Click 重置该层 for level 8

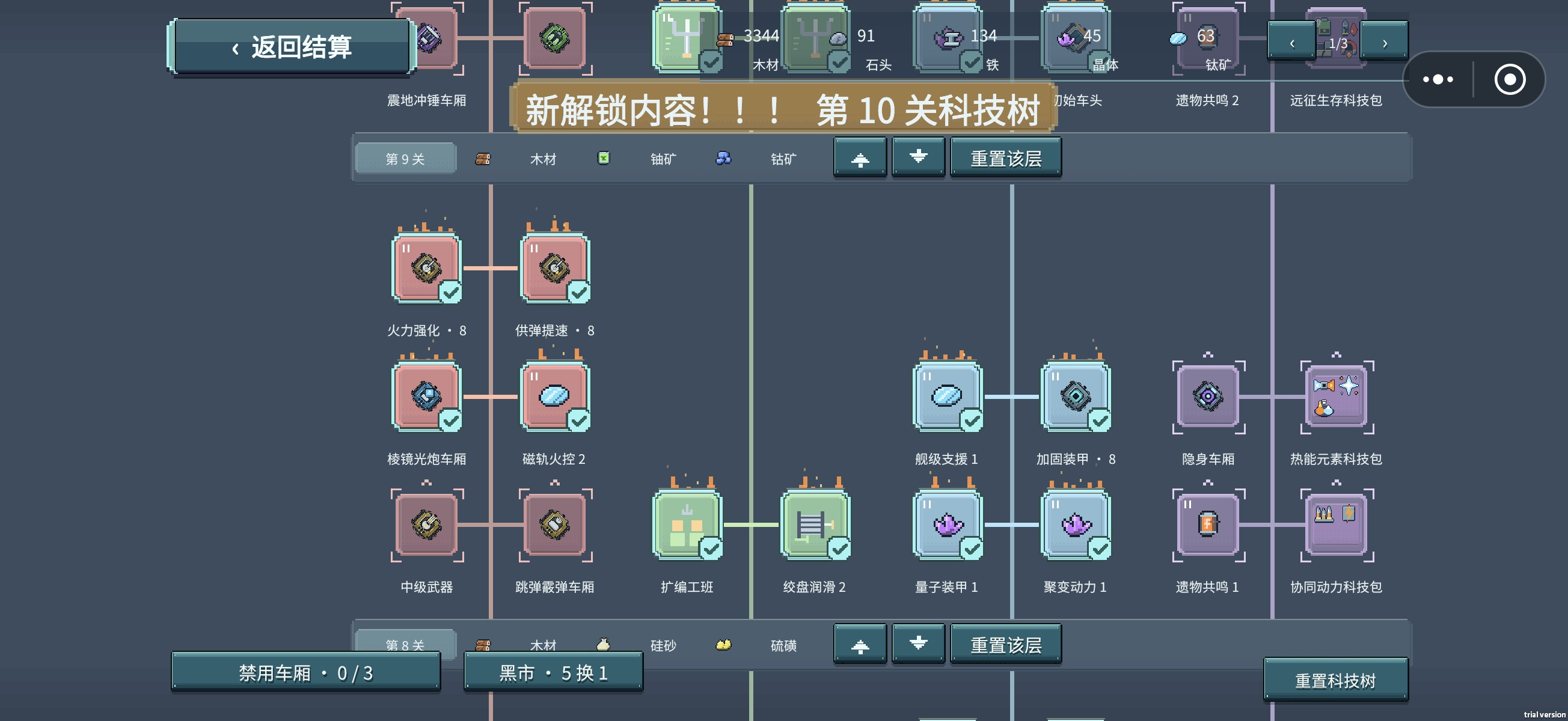(1006, 643)
